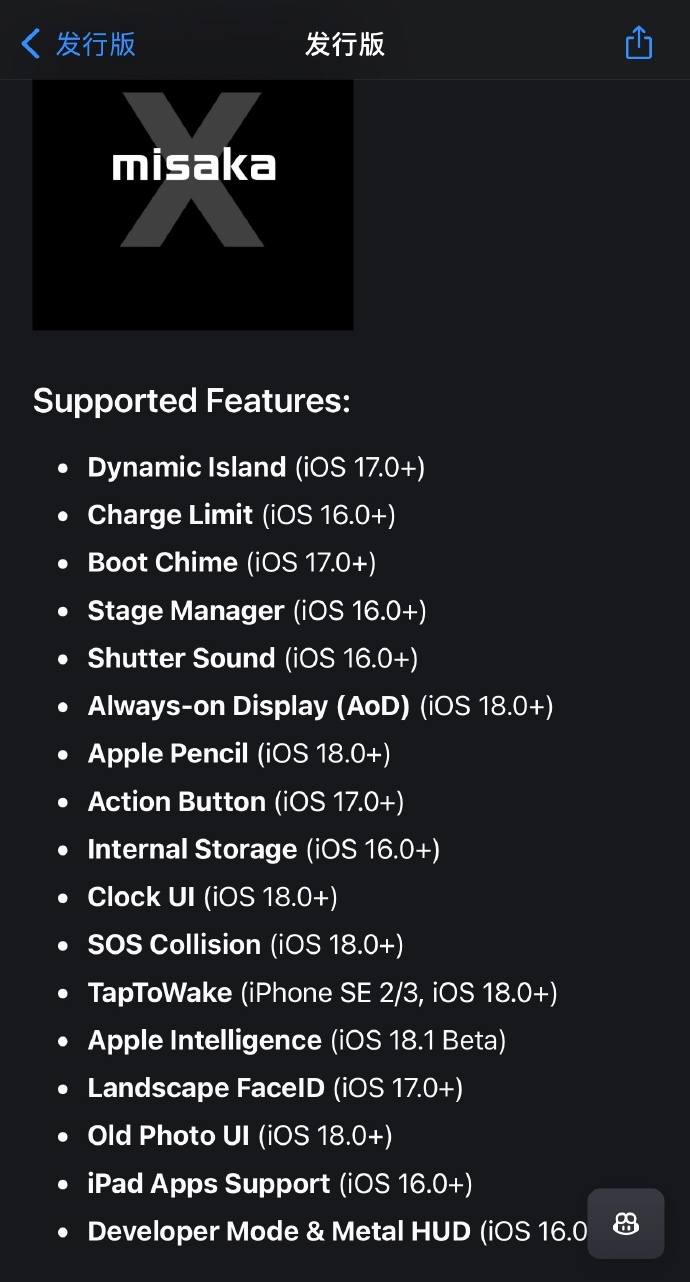Tap the Supported Features heading
Viewport: 690px width, 1282px height.
pyautogui.click(x=192, y=401)
